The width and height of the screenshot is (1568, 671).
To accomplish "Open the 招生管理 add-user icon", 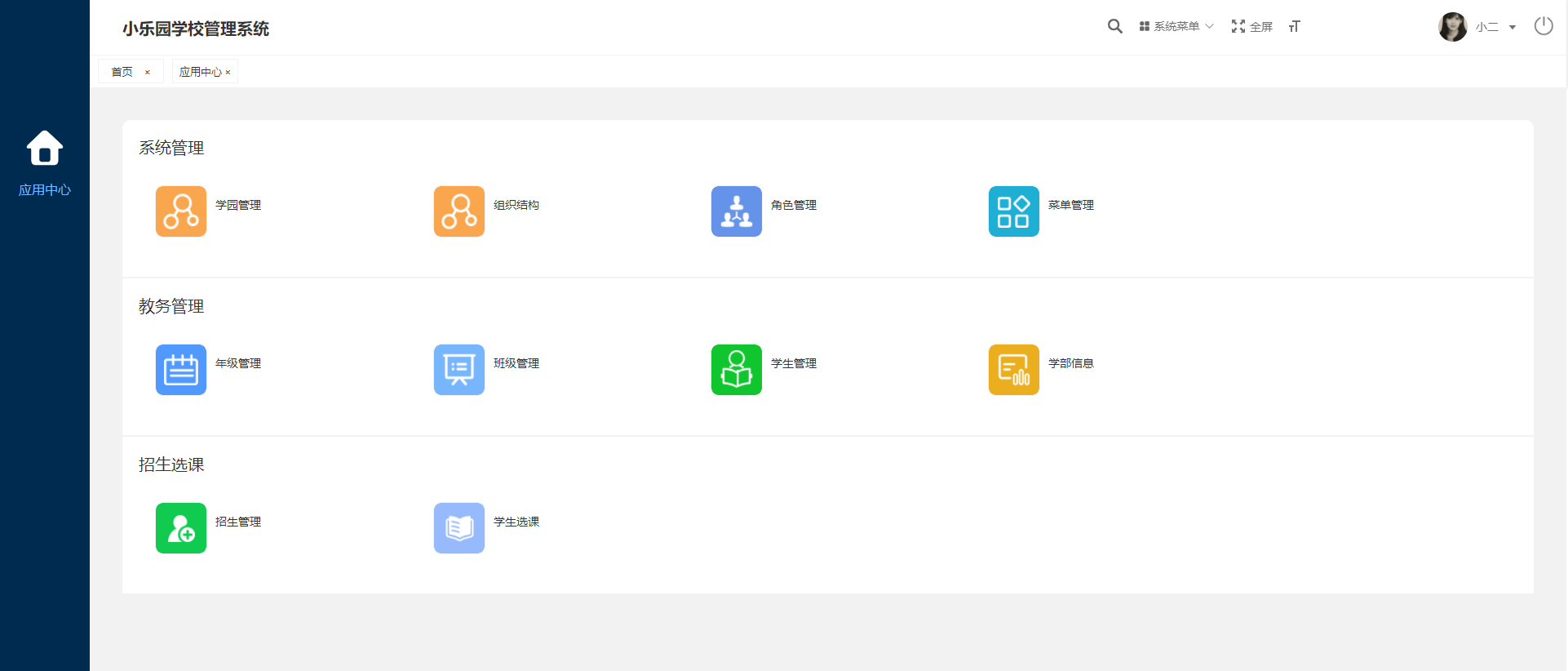I will click(181, 528).
